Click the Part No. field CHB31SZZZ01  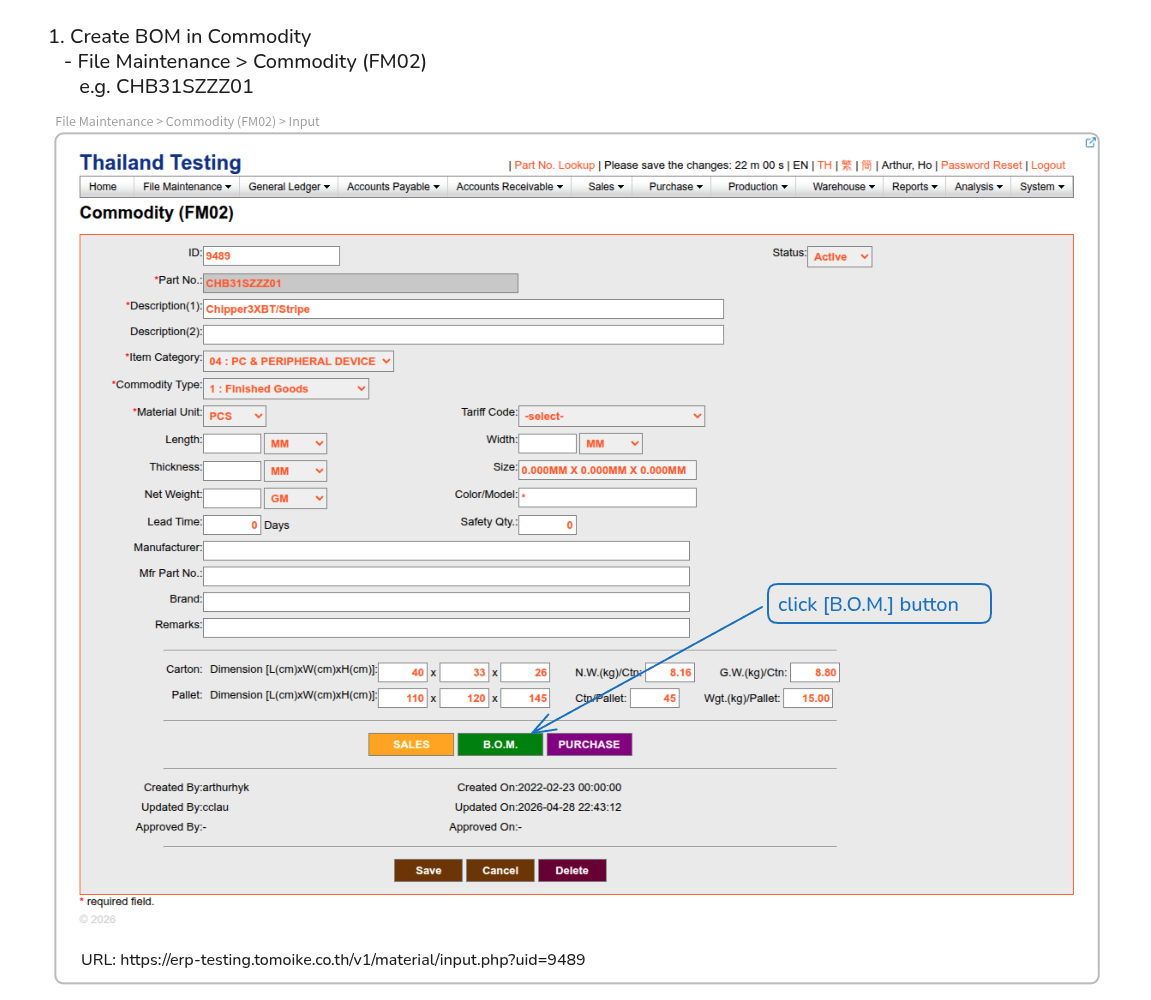(x=360, y=283)
